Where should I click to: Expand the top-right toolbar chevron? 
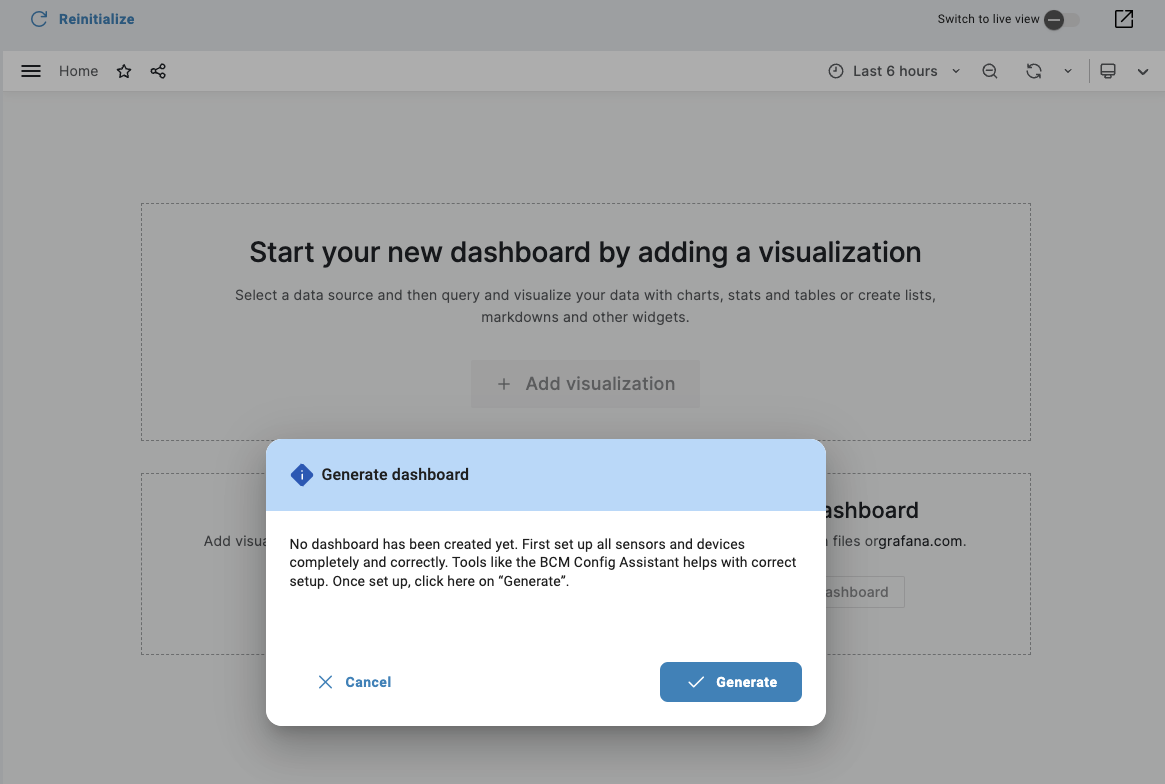pyautogui.click(x=1143, y=71)
